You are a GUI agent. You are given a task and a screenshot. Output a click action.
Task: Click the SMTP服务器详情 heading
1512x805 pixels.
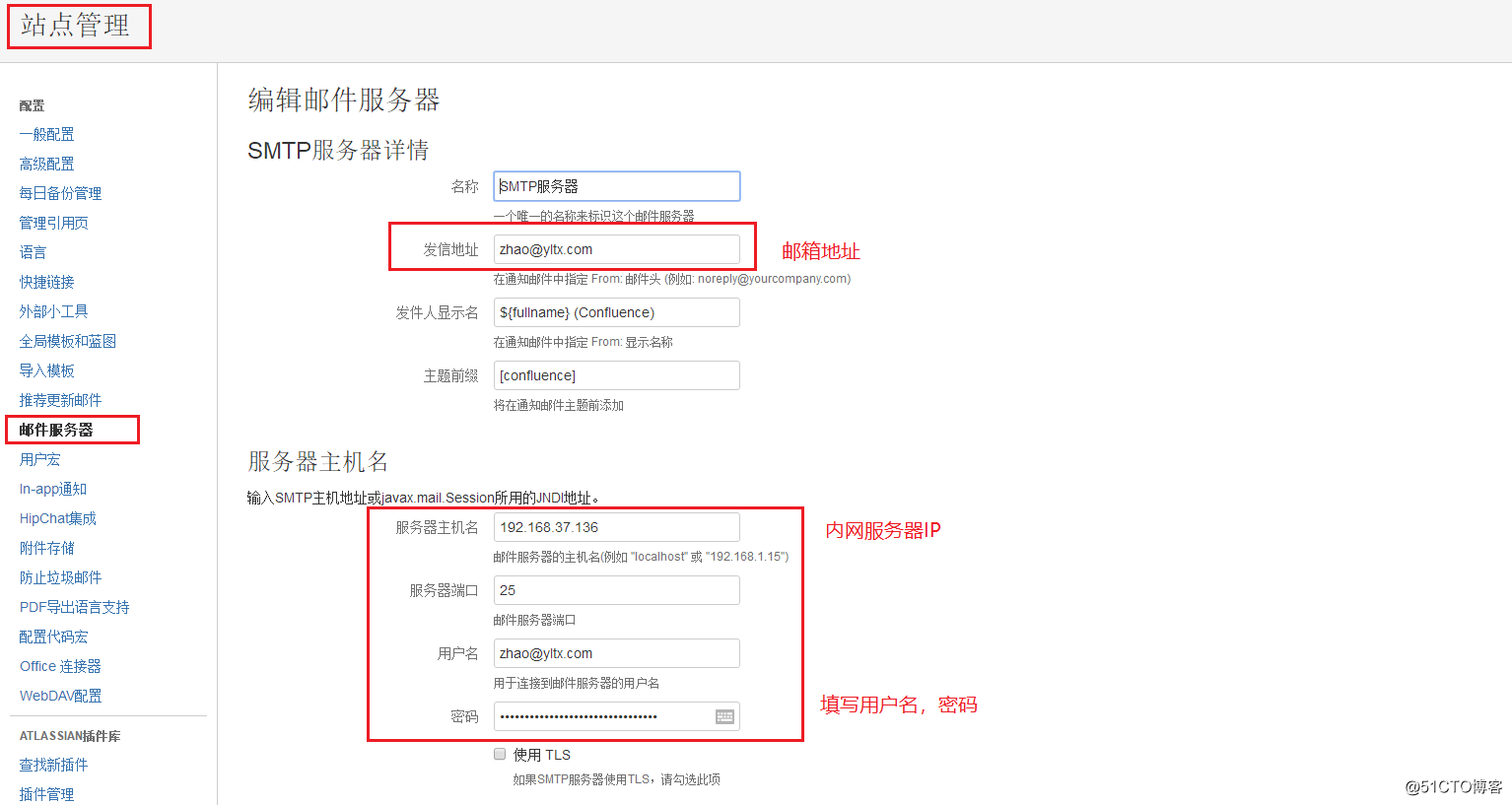338,150
